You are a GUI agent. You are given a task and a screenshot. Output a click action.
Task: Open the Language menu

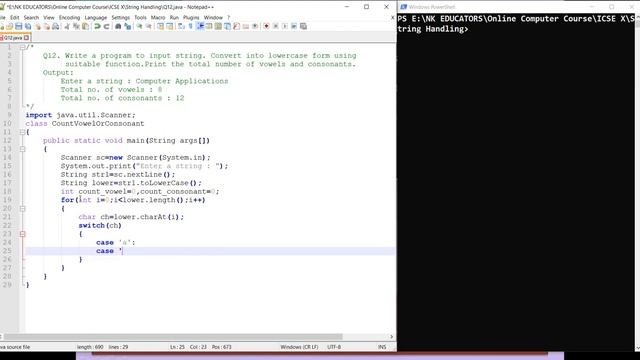pos(96,18)
